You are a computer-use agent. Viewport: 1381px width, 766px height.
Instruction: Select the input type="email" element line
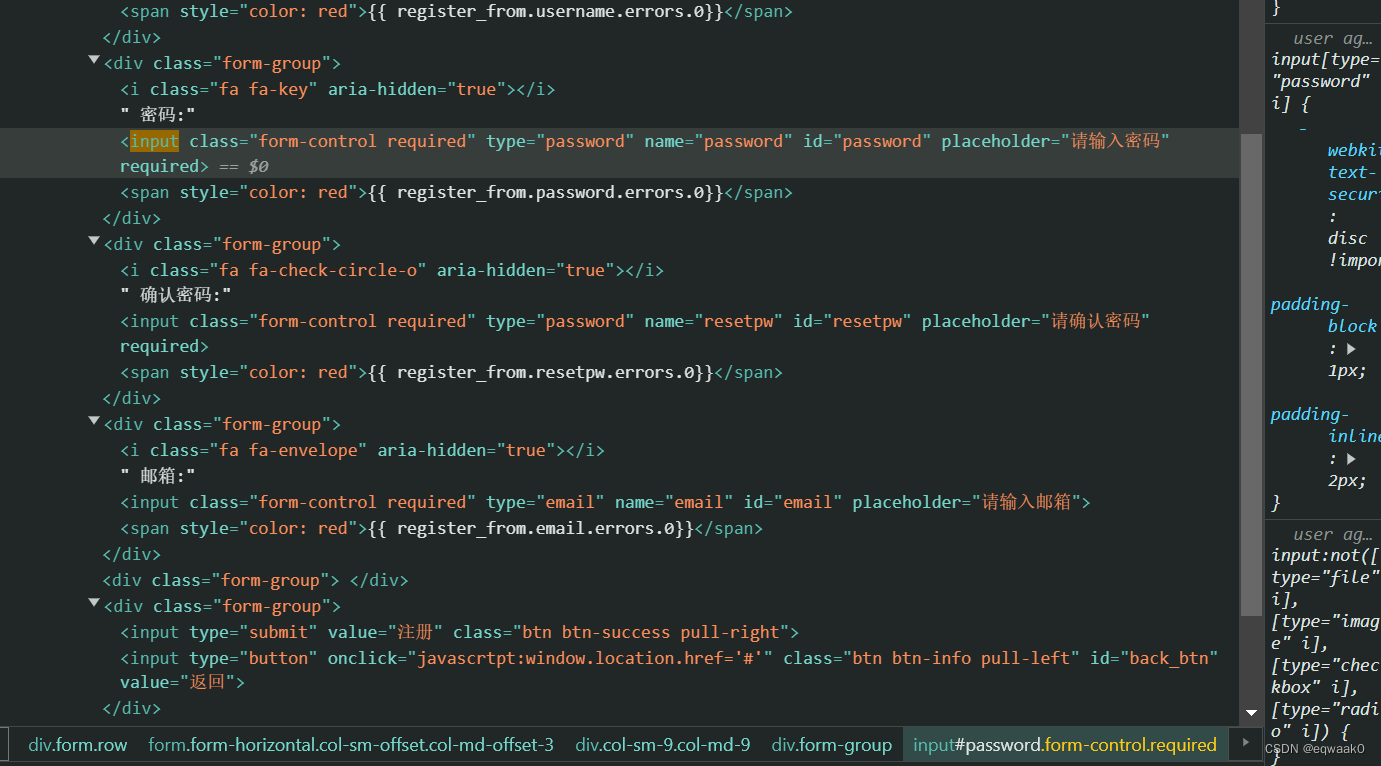pos(605,502)
